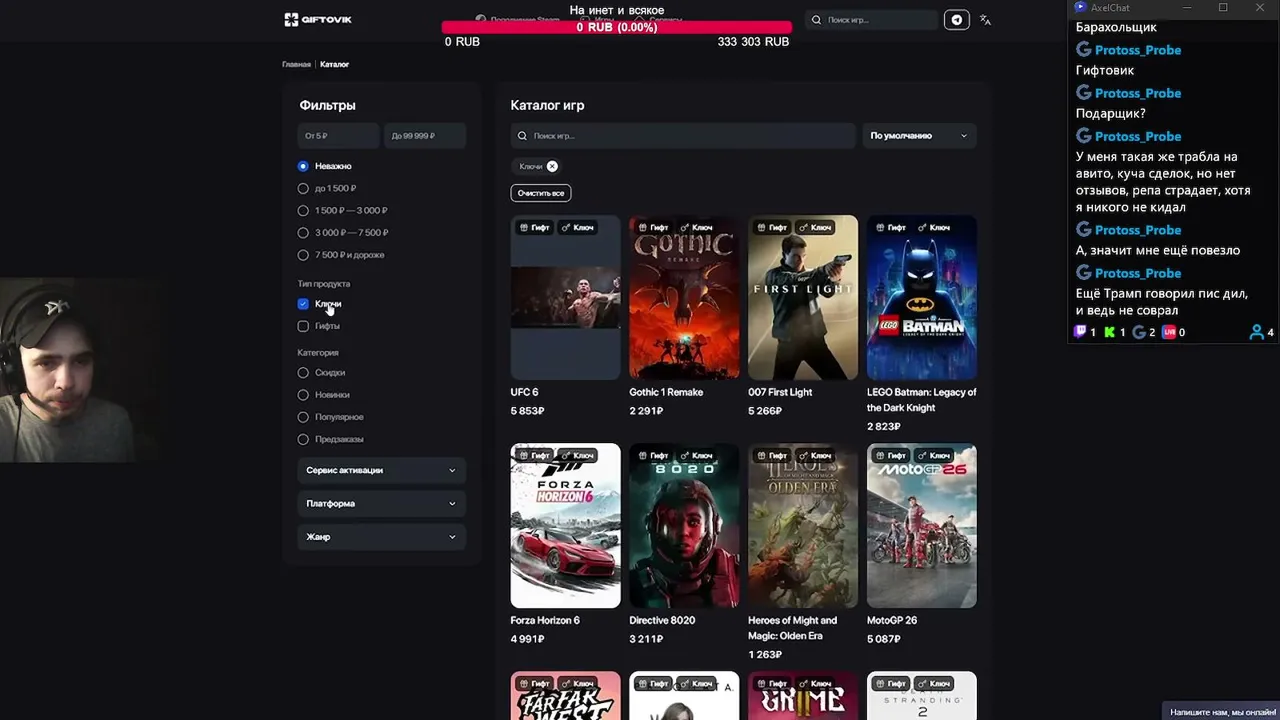1280x720 pixels.
Task: Click the Гифт badge on LEGO Batman card
Action: [x=891, y=227]
